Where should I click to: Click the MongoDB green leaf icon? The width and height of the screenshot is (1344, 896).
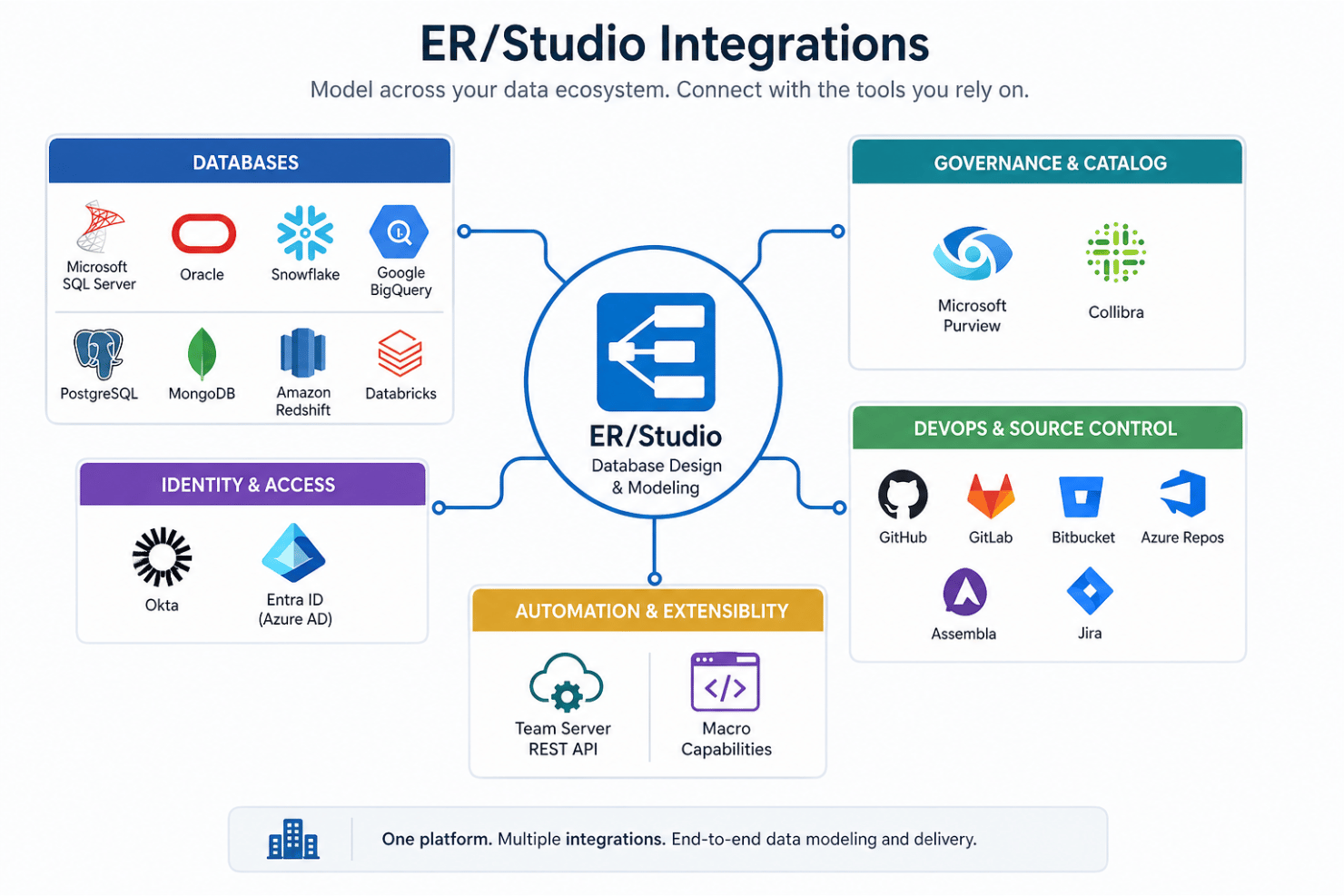click(202, 353)
